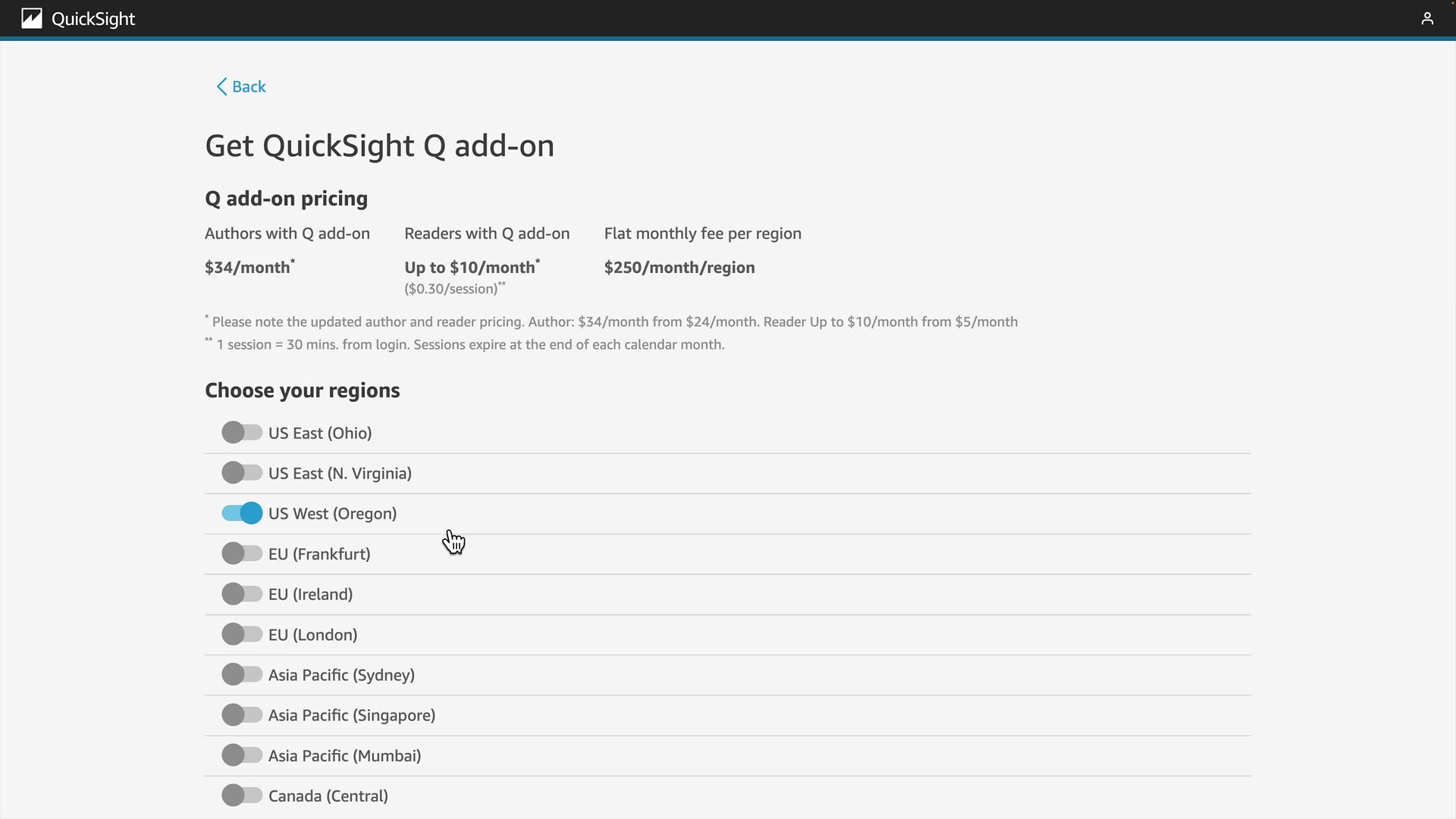
Task: Enable the Asia Pacific (Sydney) toggle
Action: pos(242,674)
